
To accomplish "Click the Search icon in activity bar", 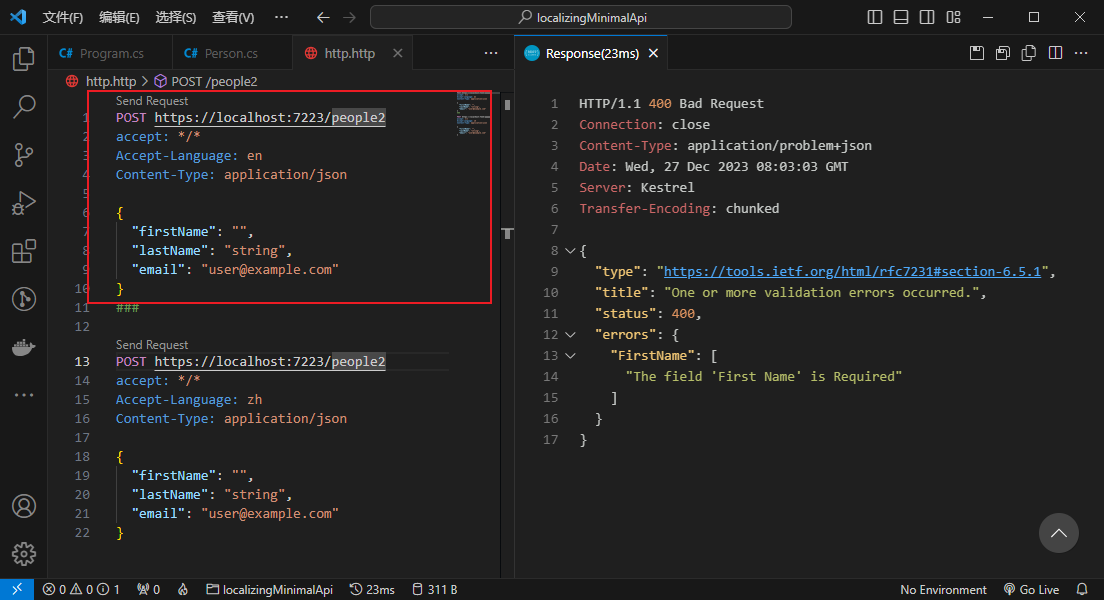I will 24,107.
